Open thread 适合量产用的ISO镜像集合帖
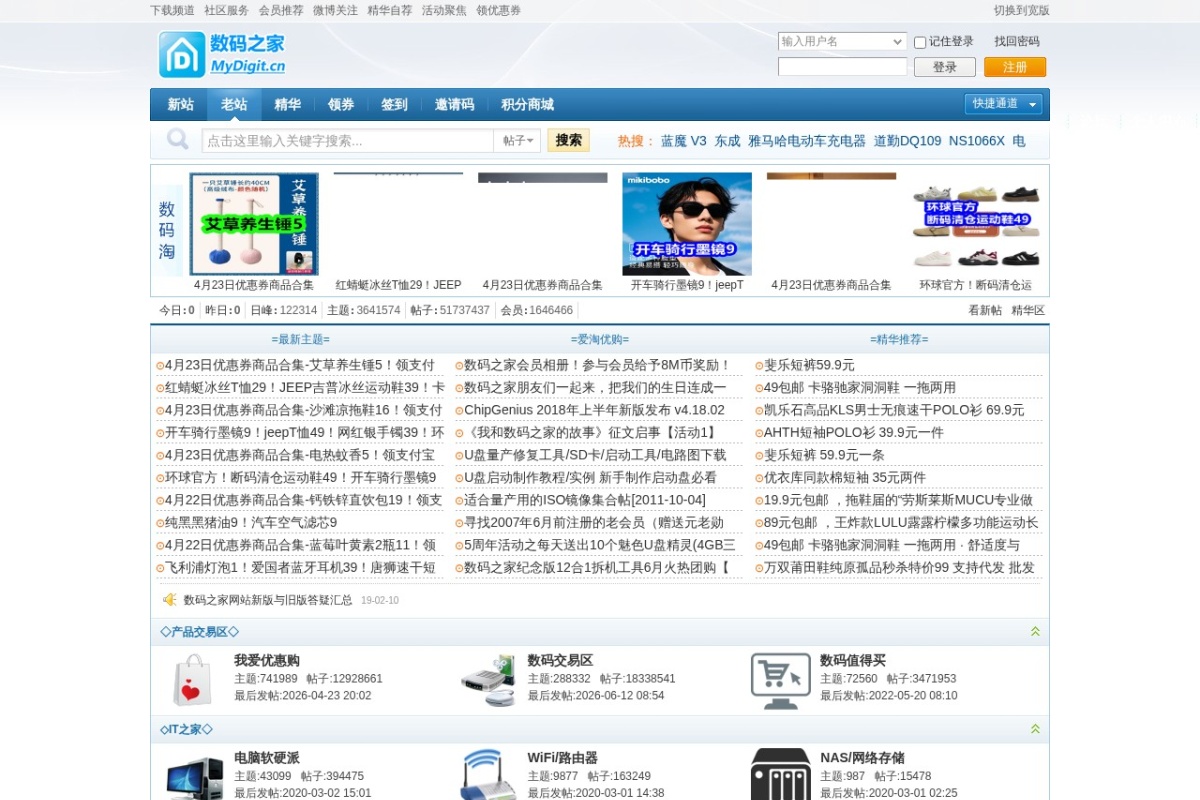 pyautogui.click(x=585, y=500)
